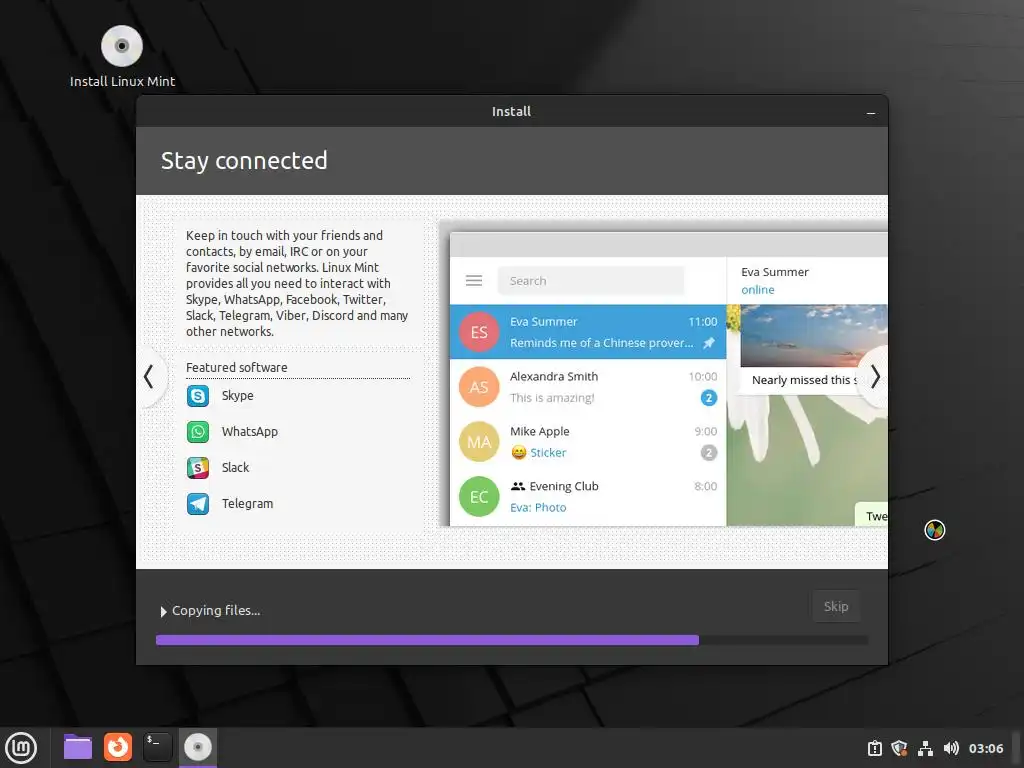Minimize the Install window
Screen dimensions: 1024x768
click(x=871, y=113)
